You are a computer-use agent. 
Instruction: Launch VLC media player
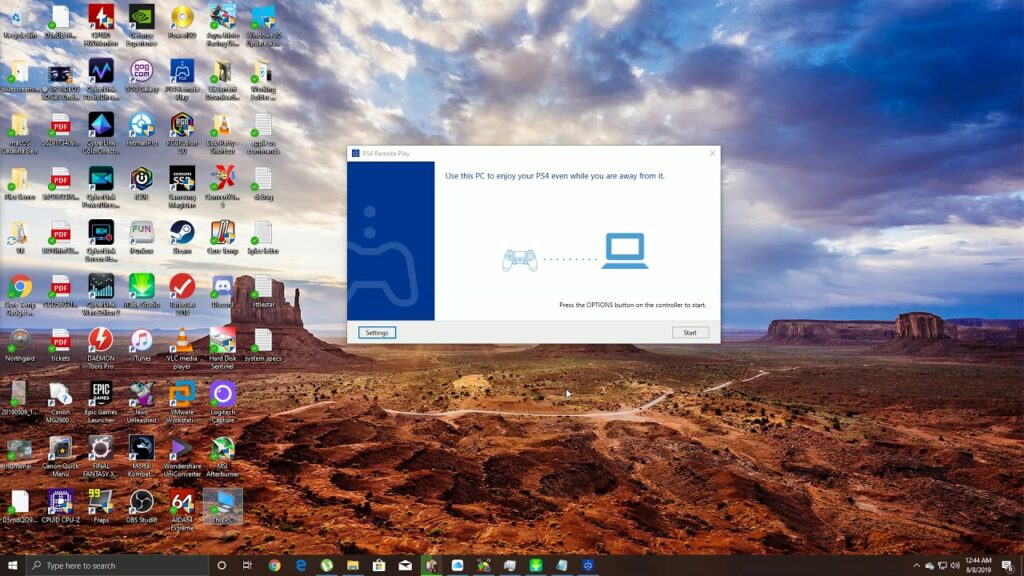(182, 338)
